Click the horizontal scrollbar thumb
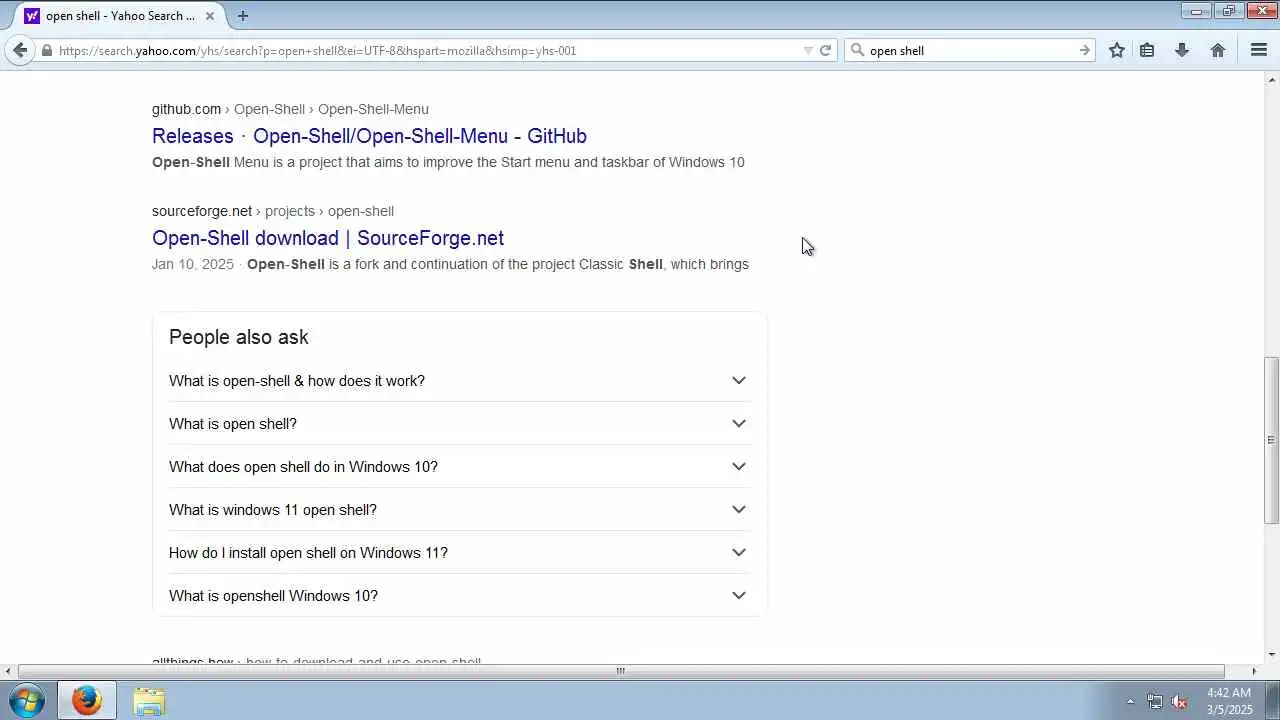The height and width of the screenshot is (720, 1280). (x=620, y=671)
